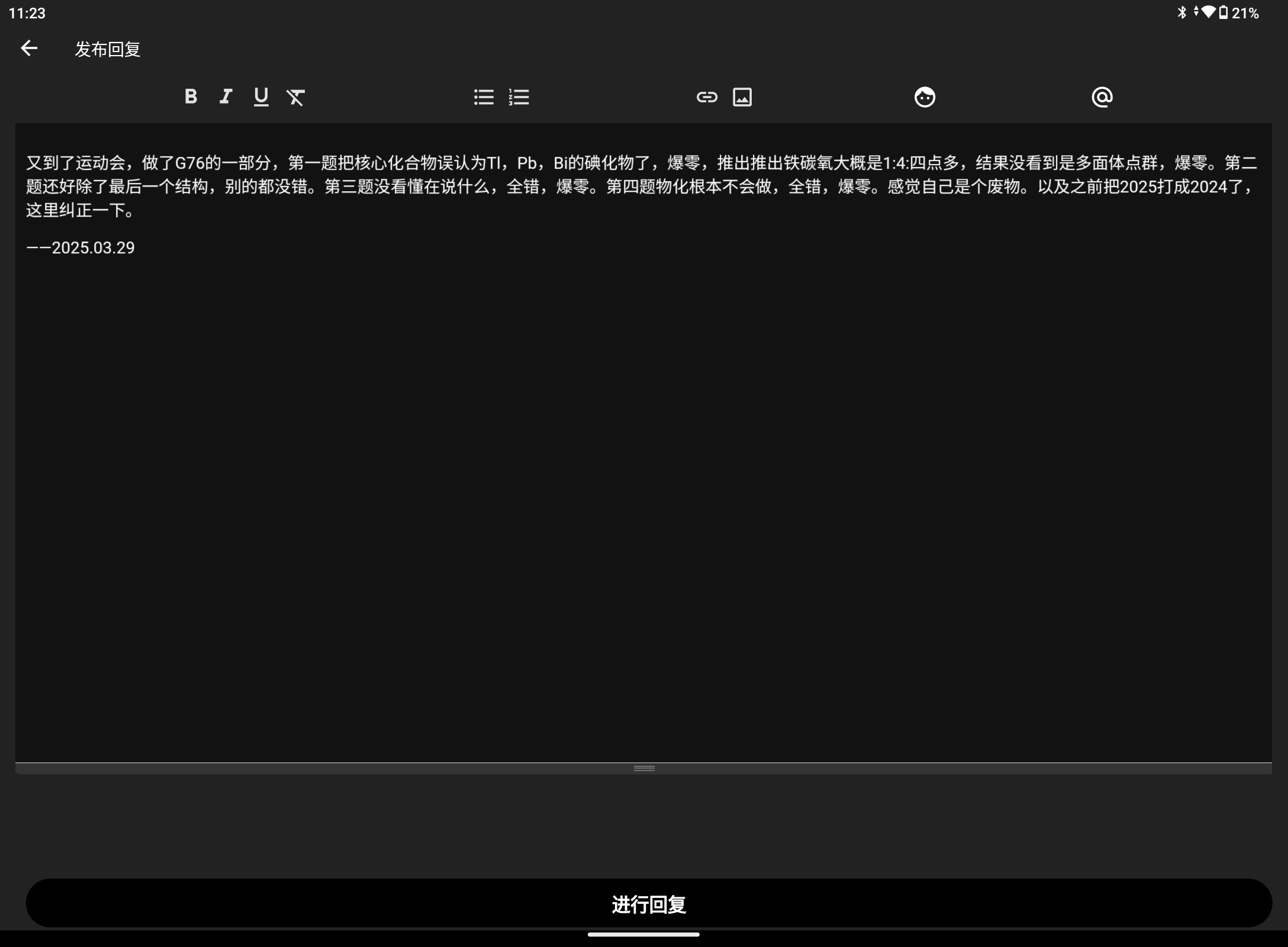Clear text formatting
Screen dimensions: 1288x947
(x=296, y=96)
